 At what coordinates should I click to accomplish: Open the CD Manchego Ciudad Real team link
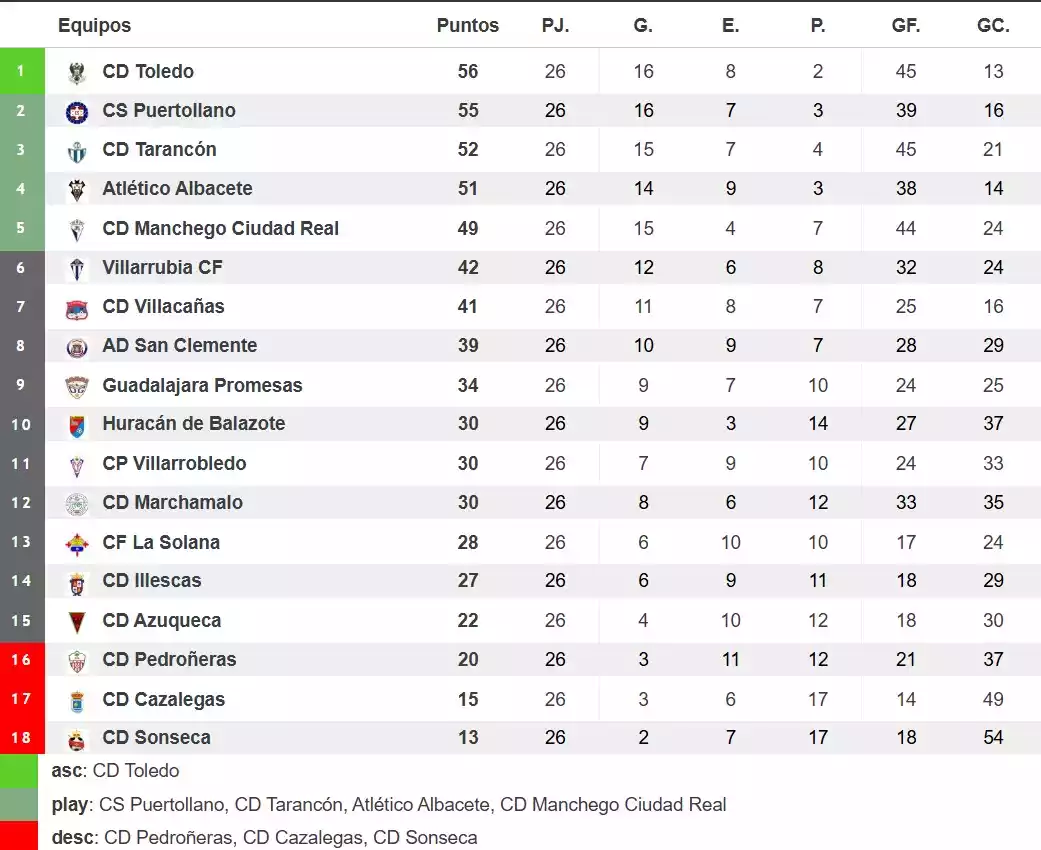(220, 229)
